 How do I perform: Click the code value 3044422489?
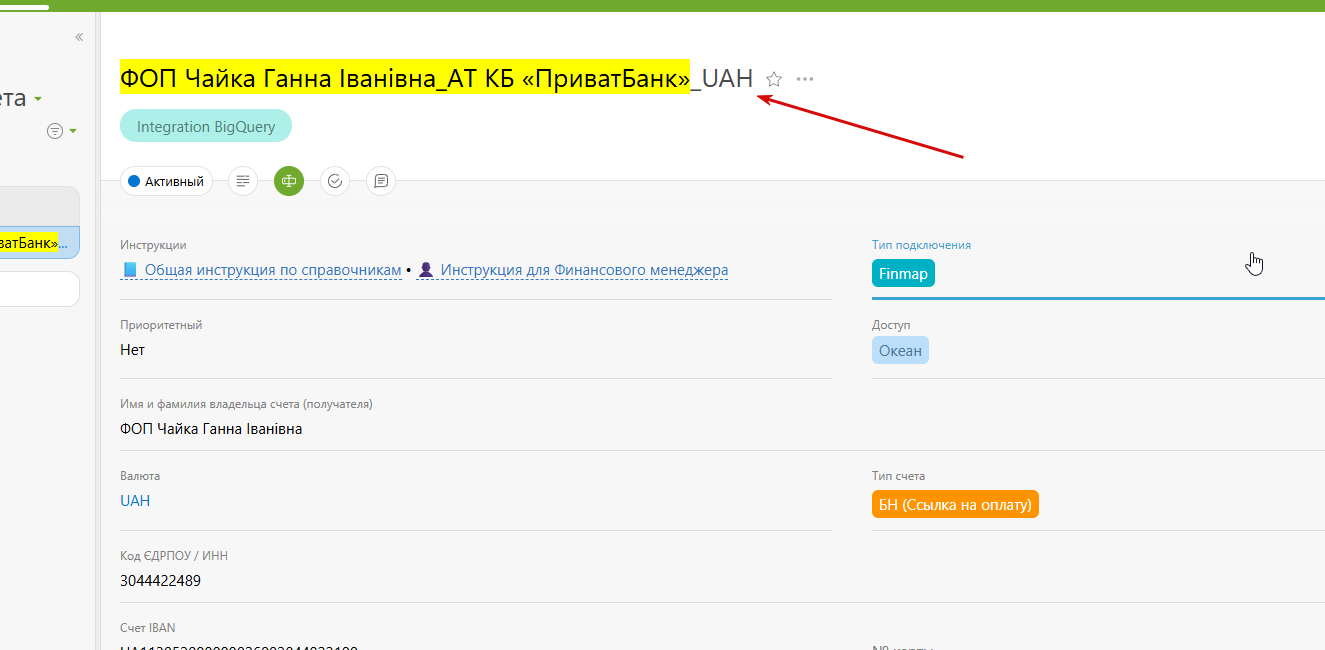(161, 580)
